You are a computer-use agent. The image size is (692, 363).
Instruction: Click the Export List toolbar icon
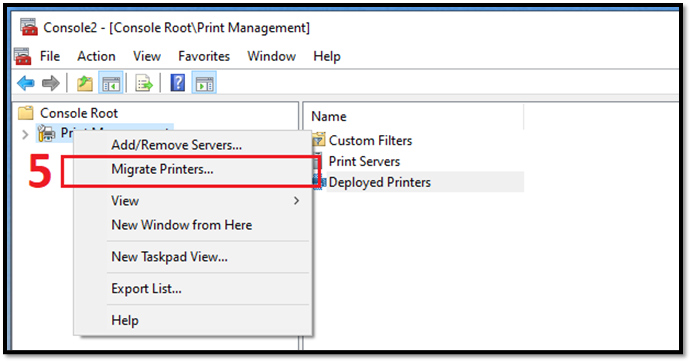coord(144,83)
